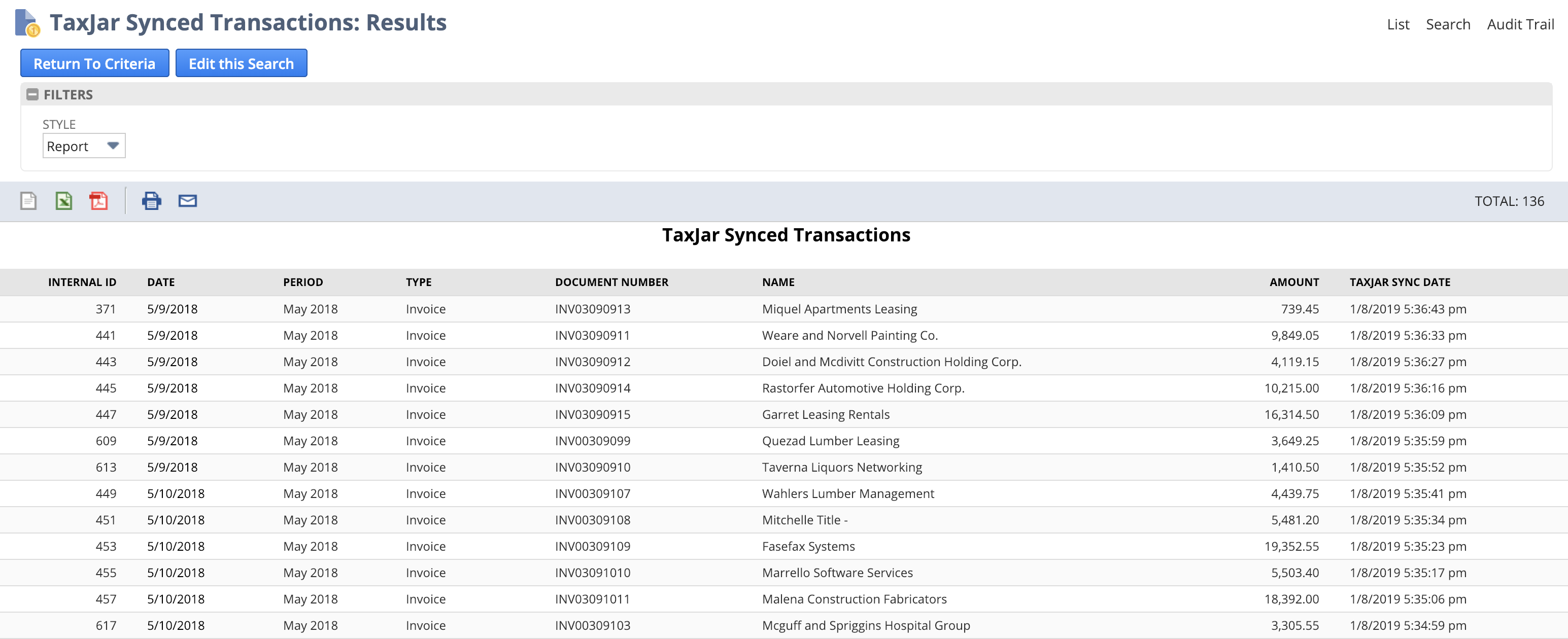The width and height of the screenshot is (1568, 639).
Task: Click the saved search page icon
Action: pyautogui.click(x=27, y=23)
